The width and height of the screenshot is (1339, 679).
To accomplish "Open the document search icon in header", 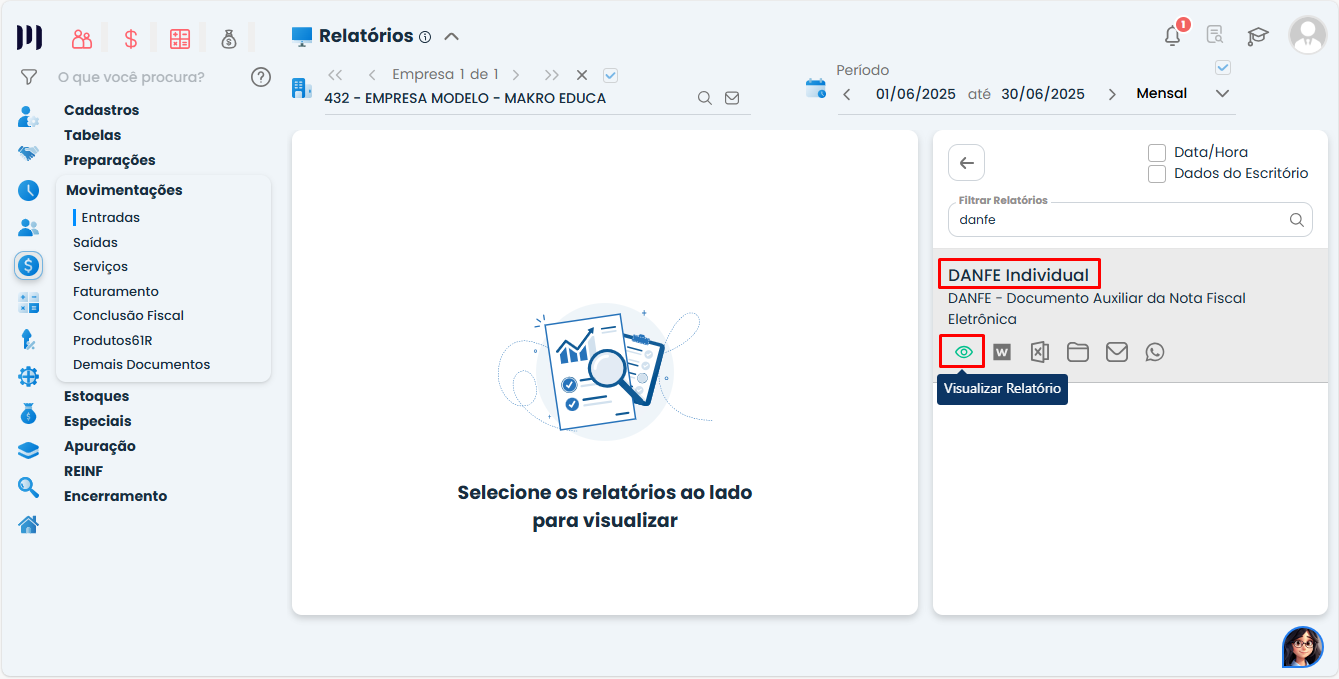I will (1215, 36).
